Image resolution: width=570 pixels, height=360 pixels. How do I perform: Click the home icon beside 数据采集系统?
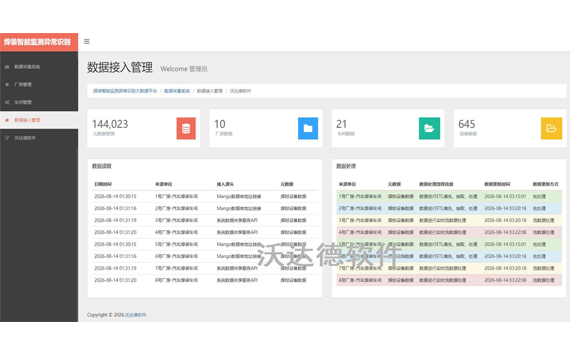(x=7, y=67)
